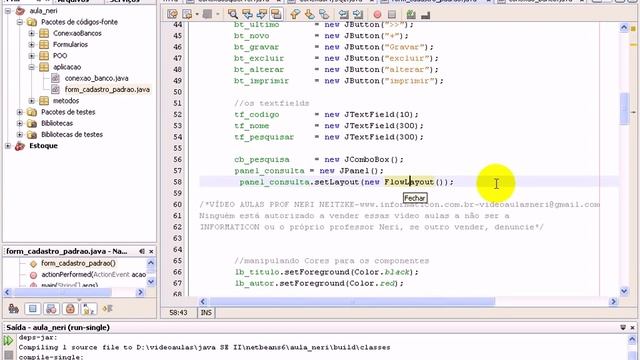
Task: Click editor vertical scrollbar up arrow
Action: [x=624, y=28]
